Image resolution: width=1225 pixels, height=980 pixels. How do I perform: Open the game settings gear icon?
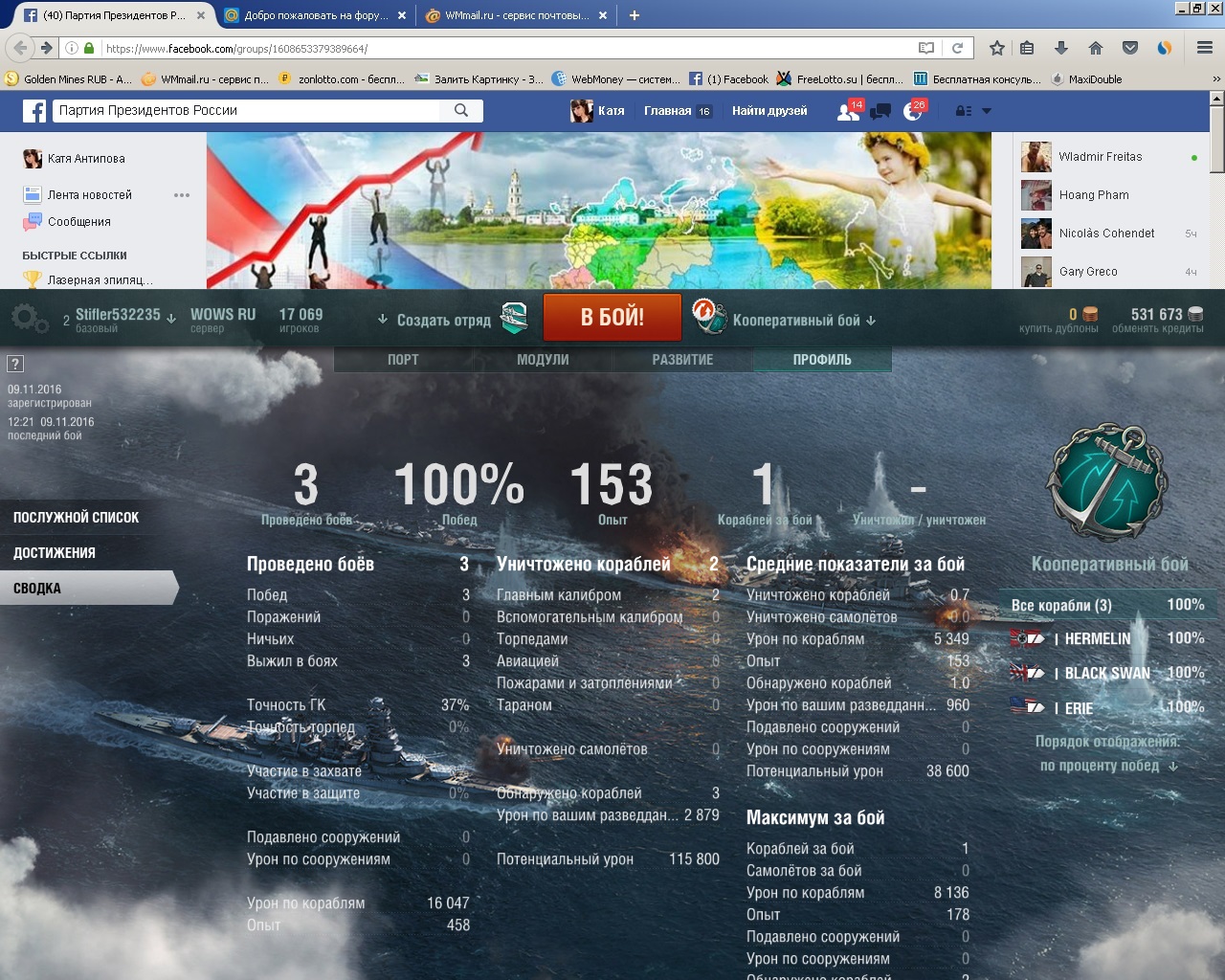[x=30, y=319]
